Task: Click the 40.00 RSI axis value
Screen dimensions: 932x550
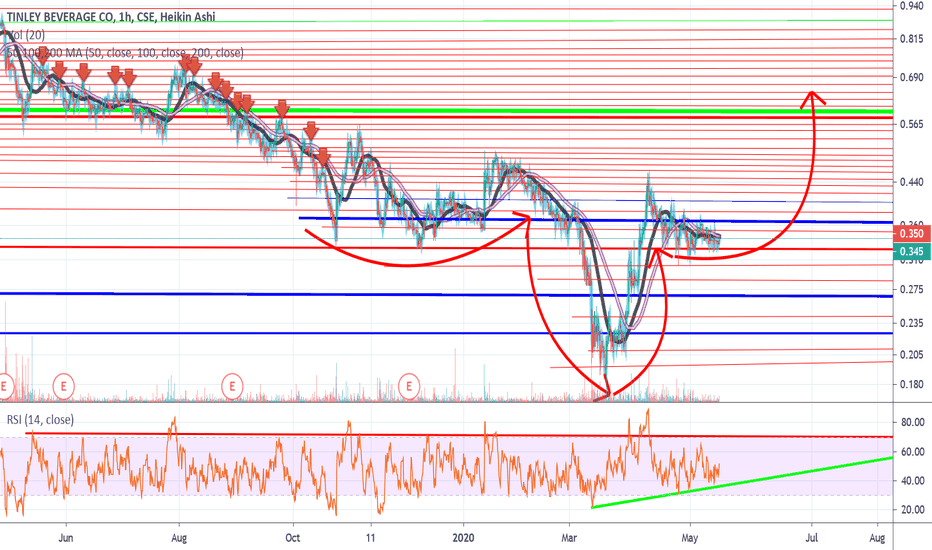Action: tap(912, 480)
